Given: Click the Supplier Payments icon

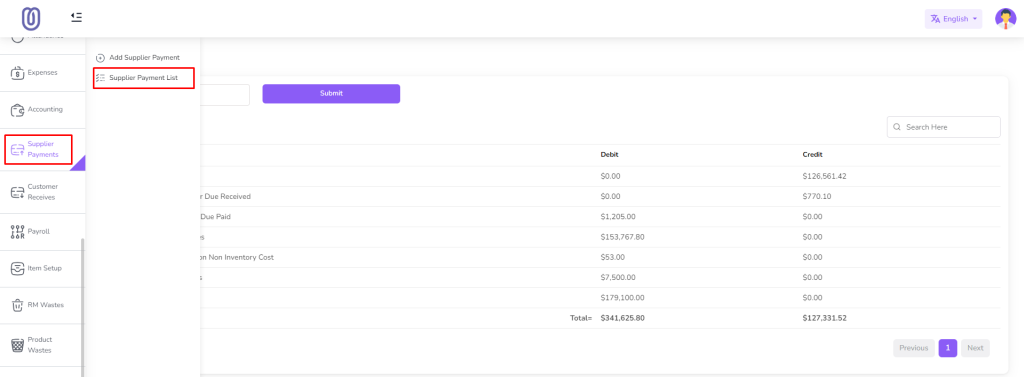Looking at the screenshot, I should click(x=18, y=150).
